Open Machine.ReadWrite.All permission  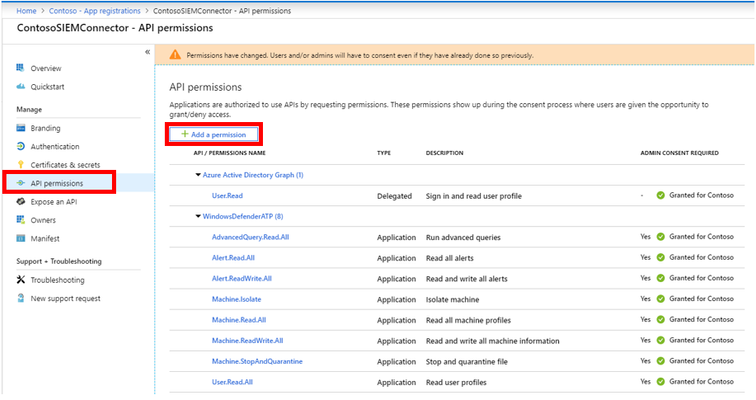tap(247, 341)
